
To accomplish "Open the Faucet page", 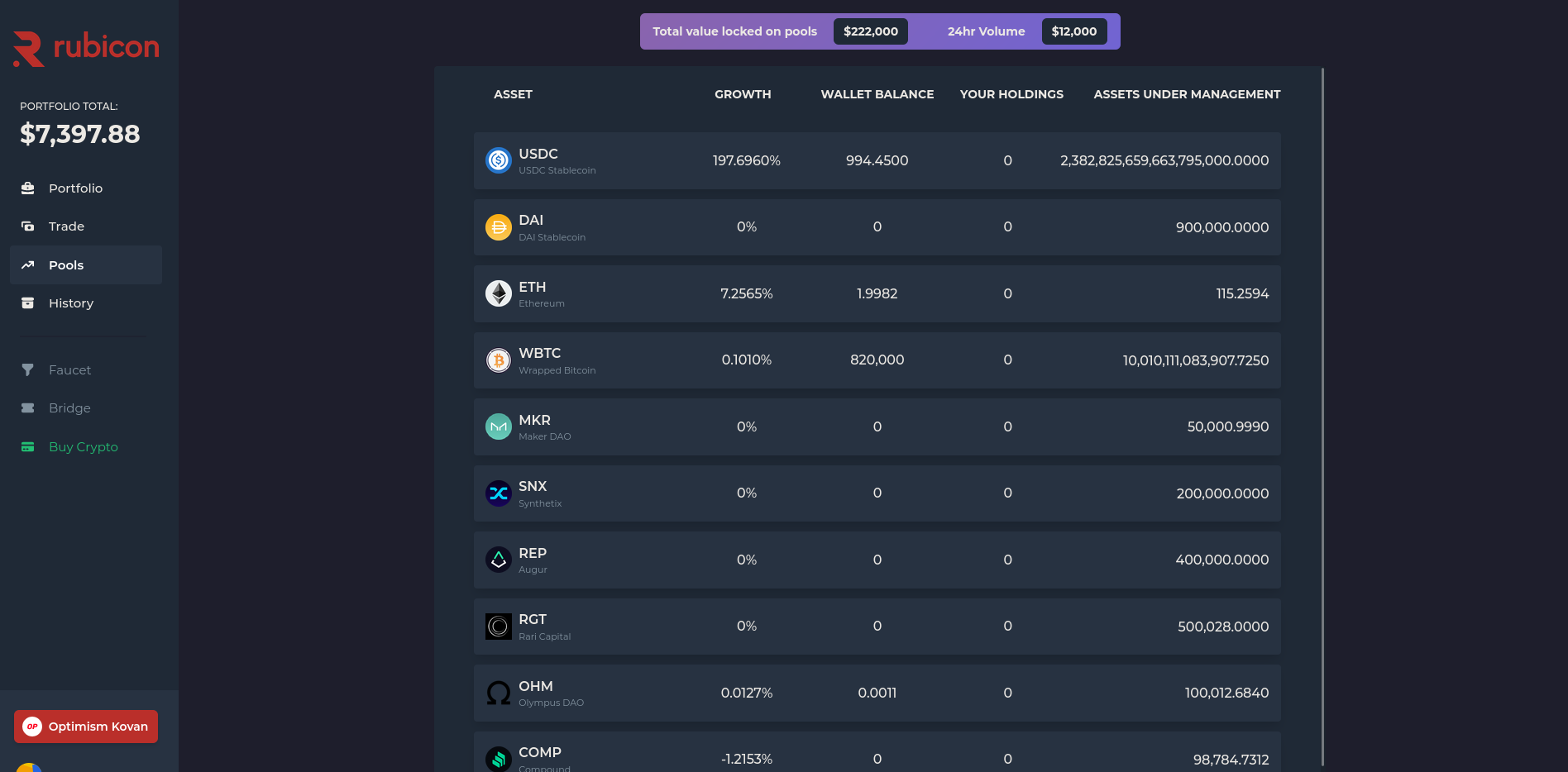I will [x=86, y=370].
